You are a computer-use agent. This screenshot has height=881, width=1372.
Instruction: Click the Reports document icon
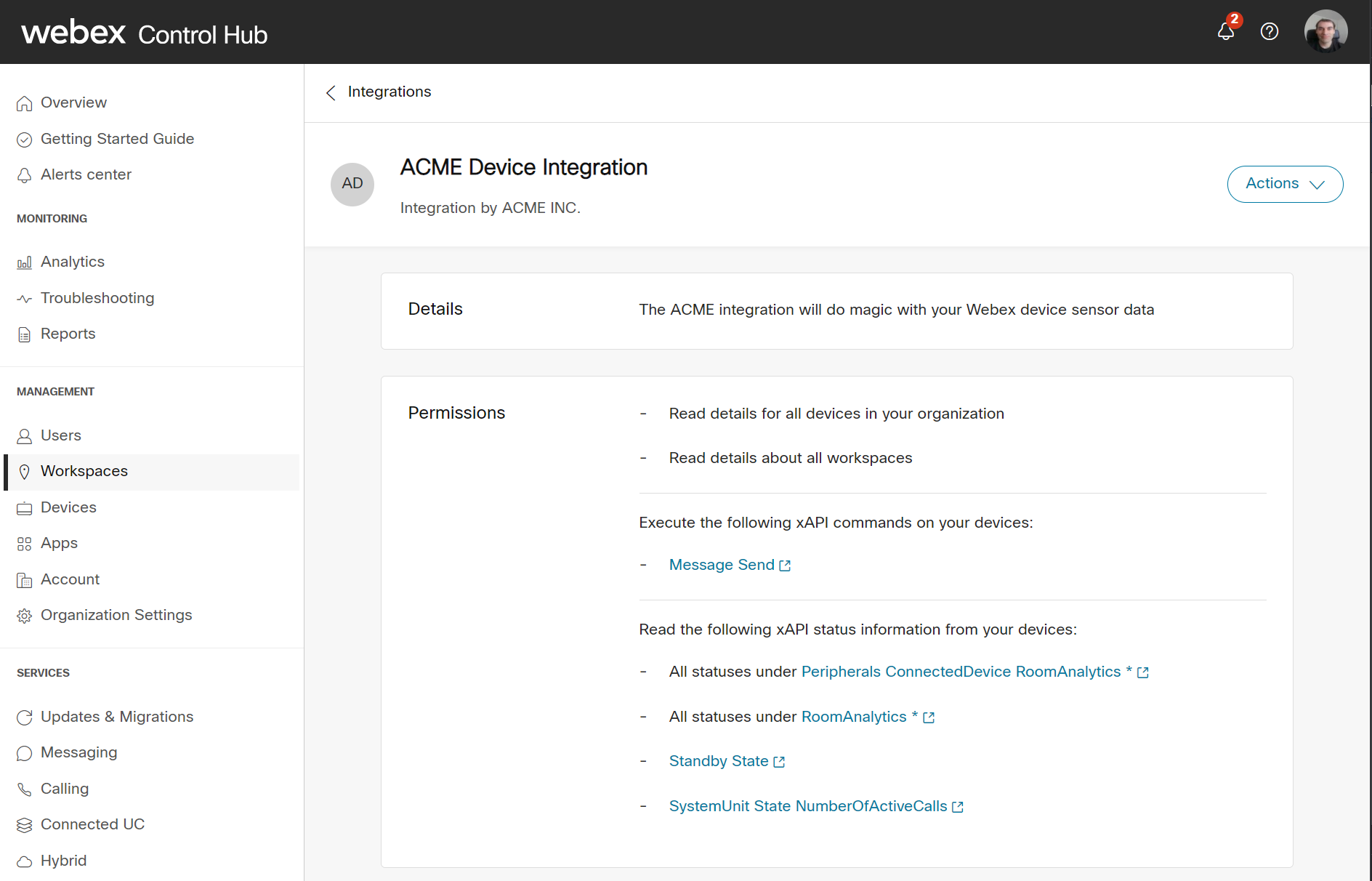25,334
